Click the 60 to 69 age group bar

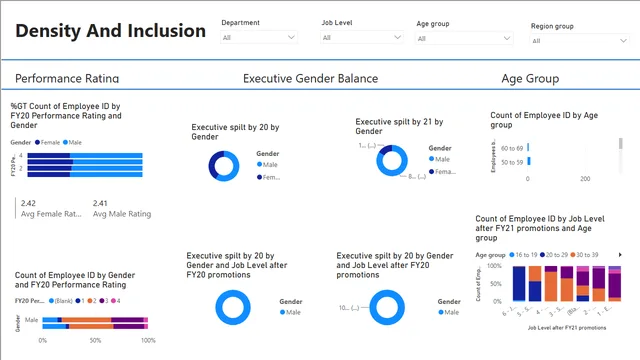point(528,147)
